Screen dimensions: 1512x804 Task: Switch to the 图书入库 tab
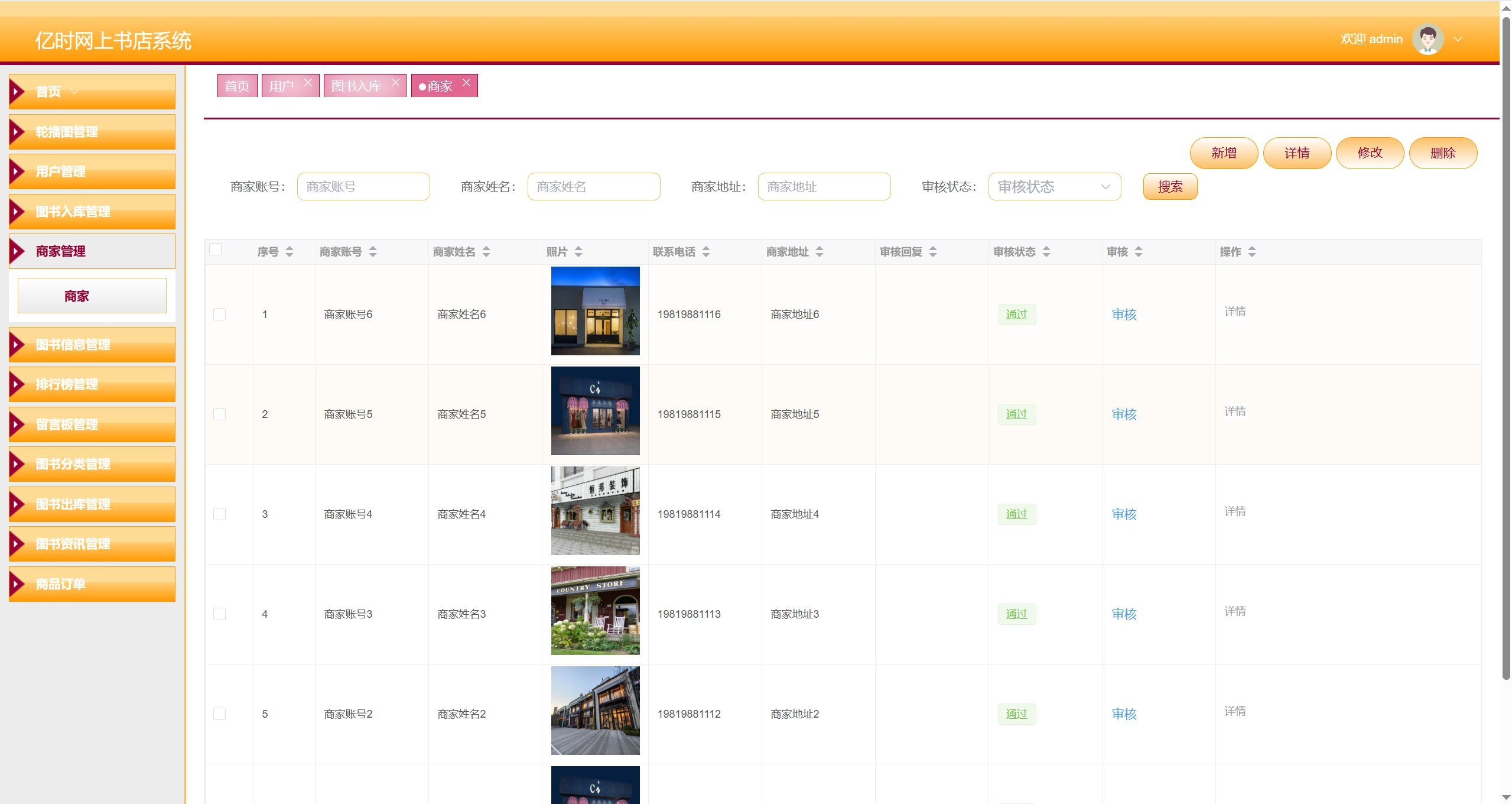tap(356, 86)
